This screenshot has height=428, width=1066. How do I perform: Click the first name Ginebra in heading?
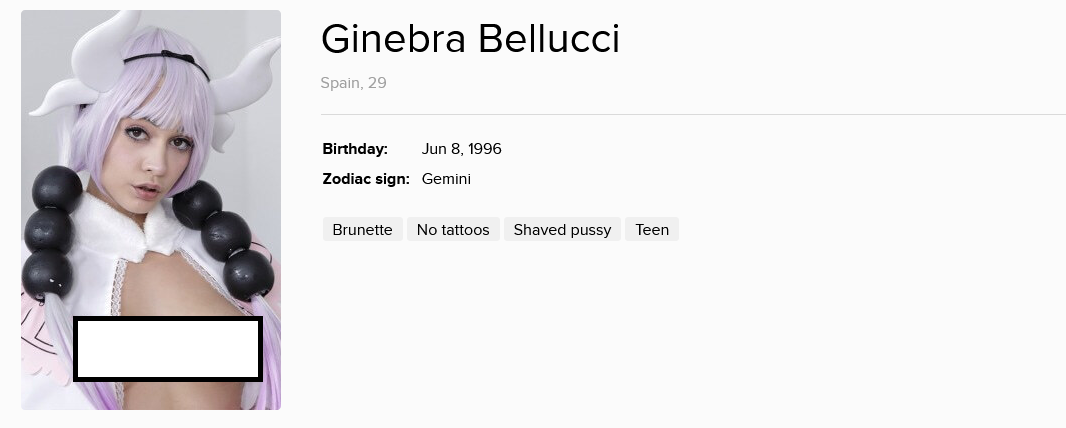pos(394,40)
